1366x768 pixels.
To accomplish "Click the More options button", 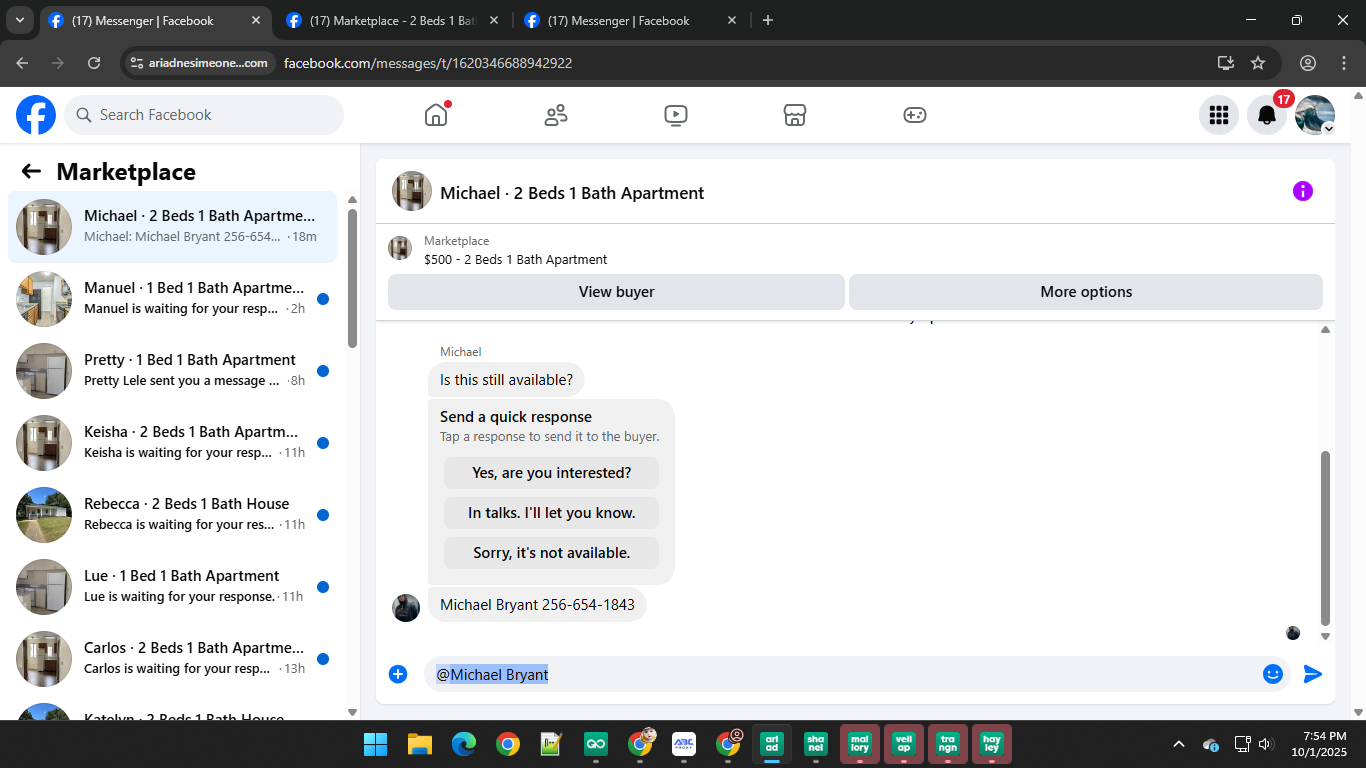I will coord(1086,292).
